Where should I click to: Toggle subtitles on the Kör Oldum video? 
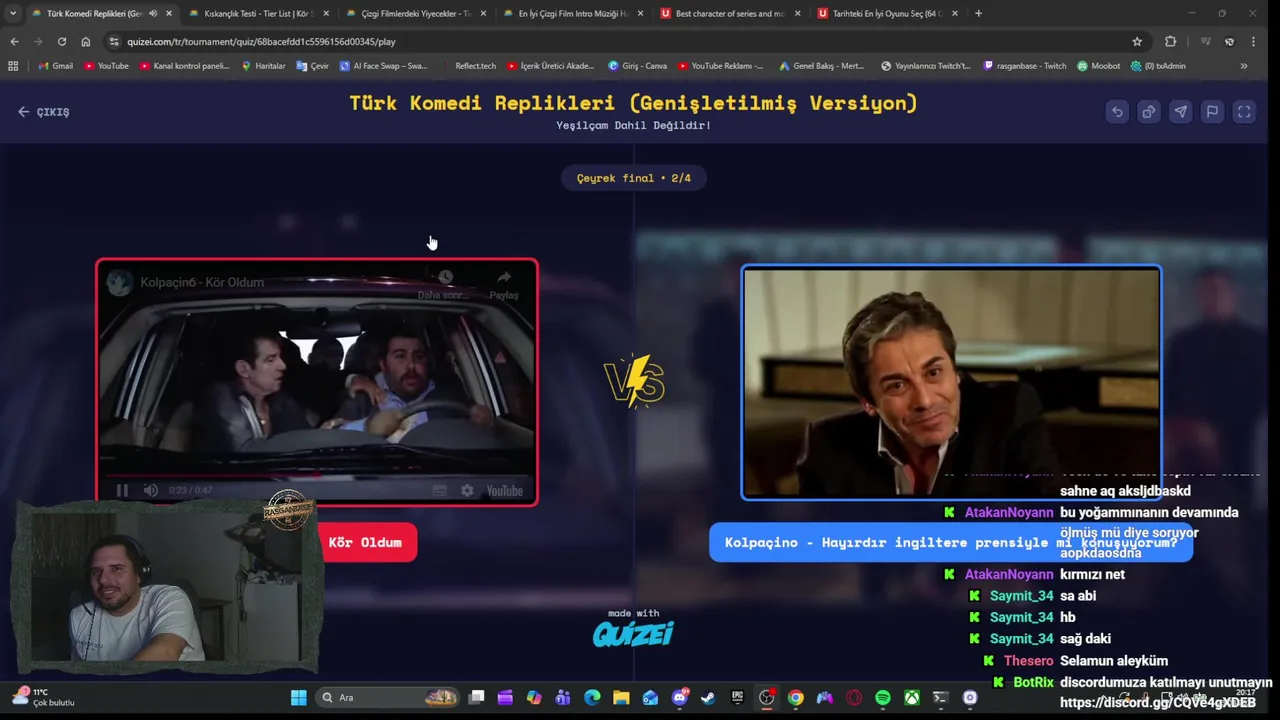click(439, 490)
